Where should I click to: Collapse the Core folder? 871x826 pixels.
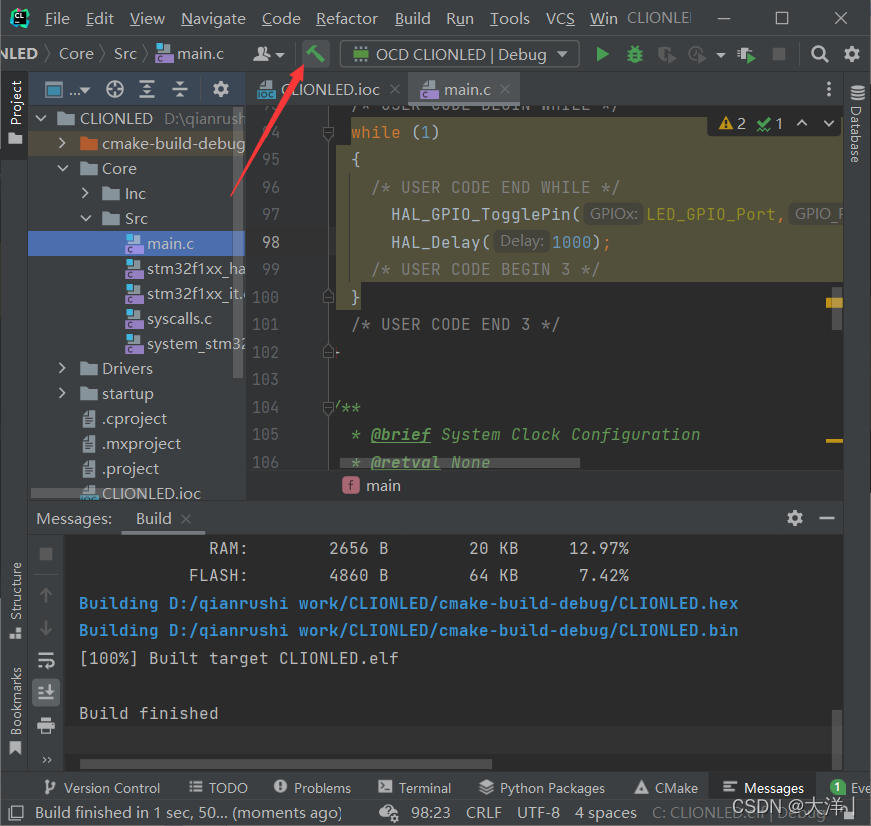(63, 168)
